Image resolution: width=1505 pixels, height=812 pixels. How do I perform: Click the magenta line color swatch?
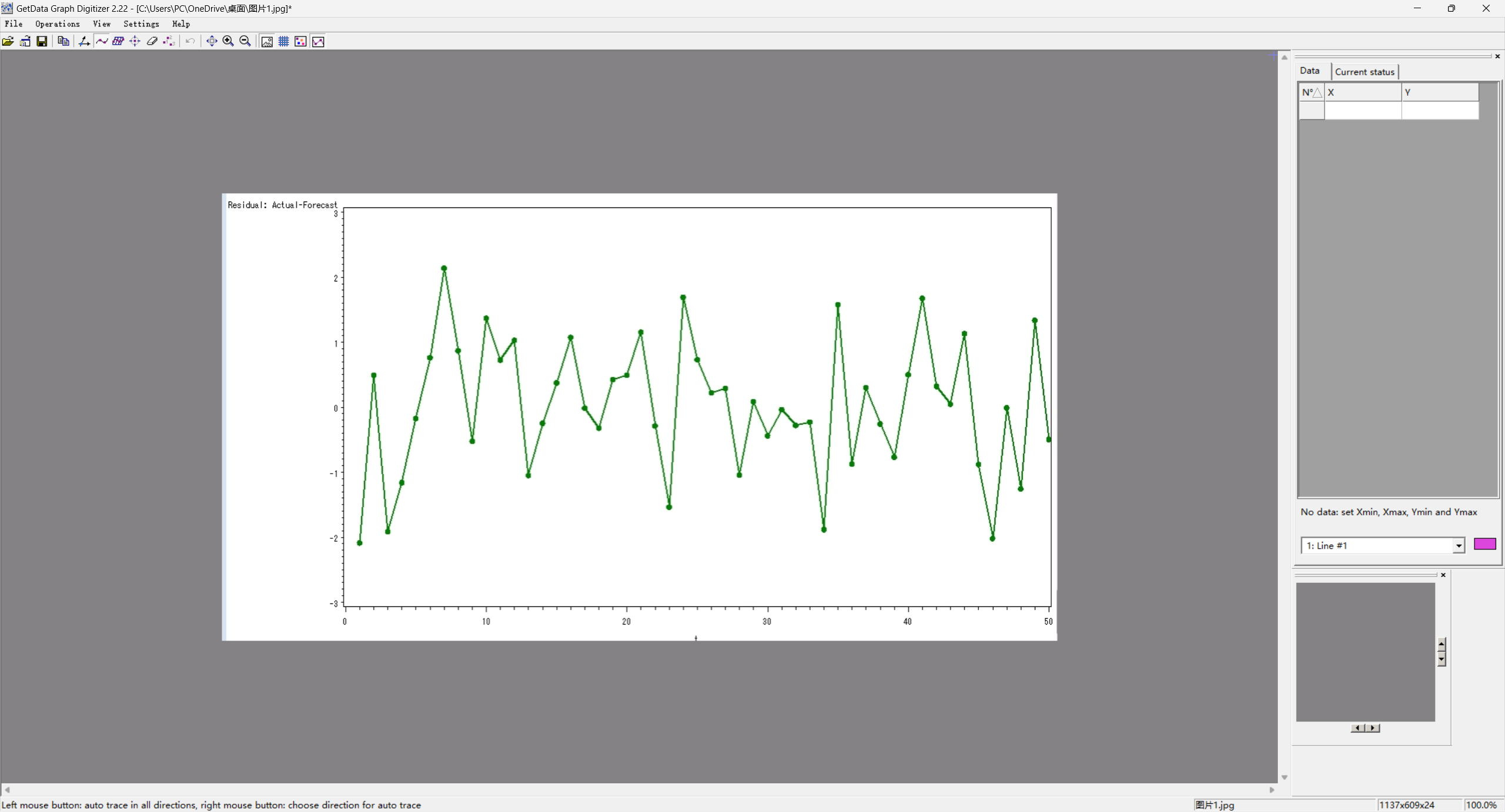tap(1484, 544)
